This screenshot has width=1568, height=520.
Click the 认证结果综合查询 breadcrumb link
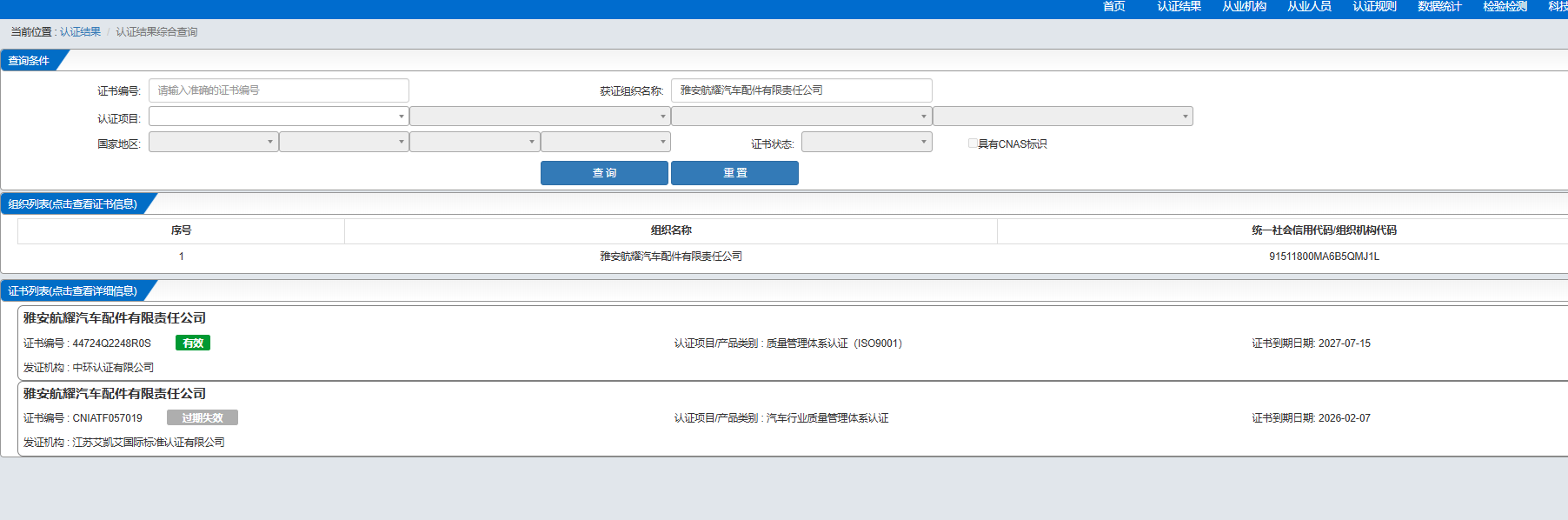point(156,32)
